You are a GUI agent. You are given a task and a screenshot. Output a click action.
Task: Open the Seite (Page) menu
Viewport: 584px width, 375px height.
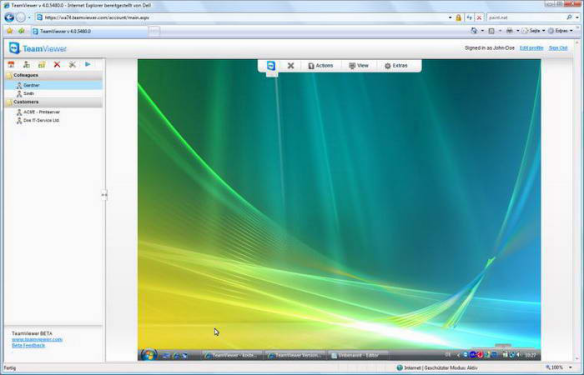pos(533,31)
